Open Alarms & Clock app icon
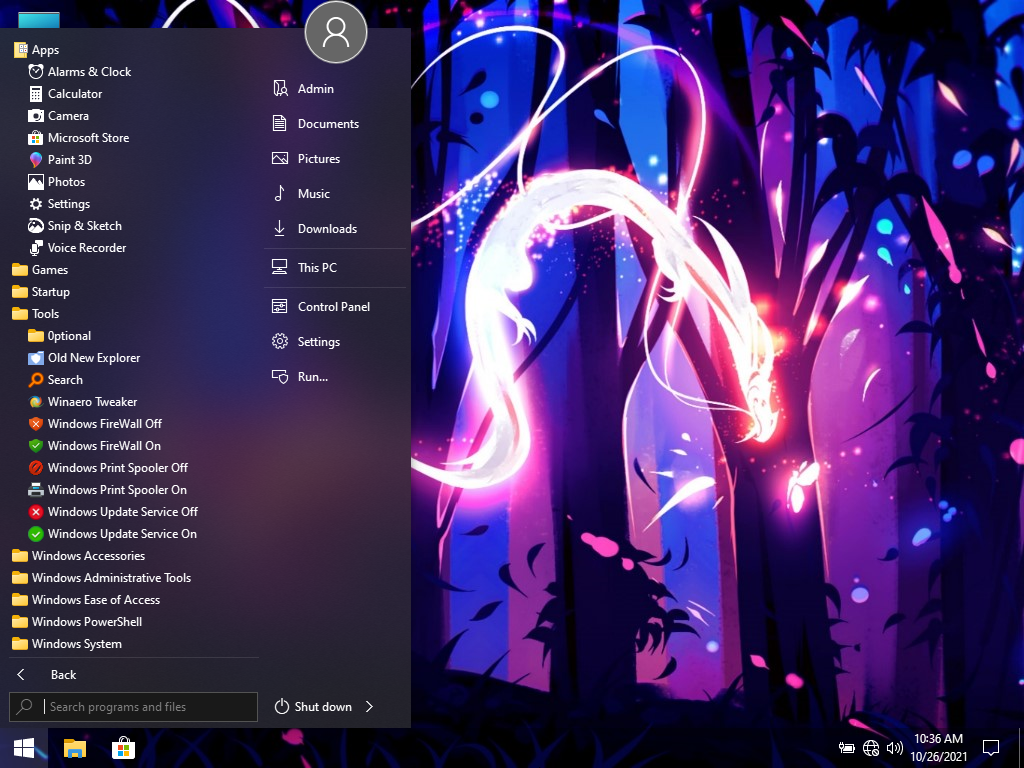The image size is (1024, 768). (x=36, y=72)
